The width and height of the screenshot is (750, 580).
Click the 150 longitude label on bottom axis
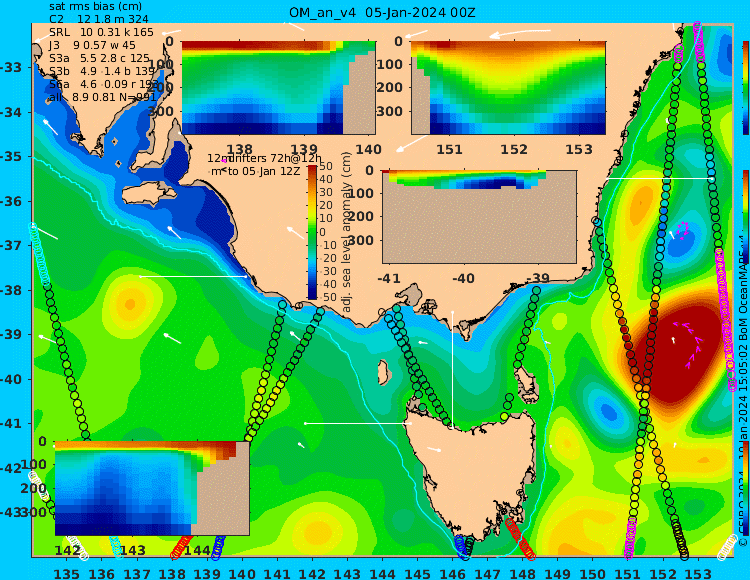click(593, 573)
